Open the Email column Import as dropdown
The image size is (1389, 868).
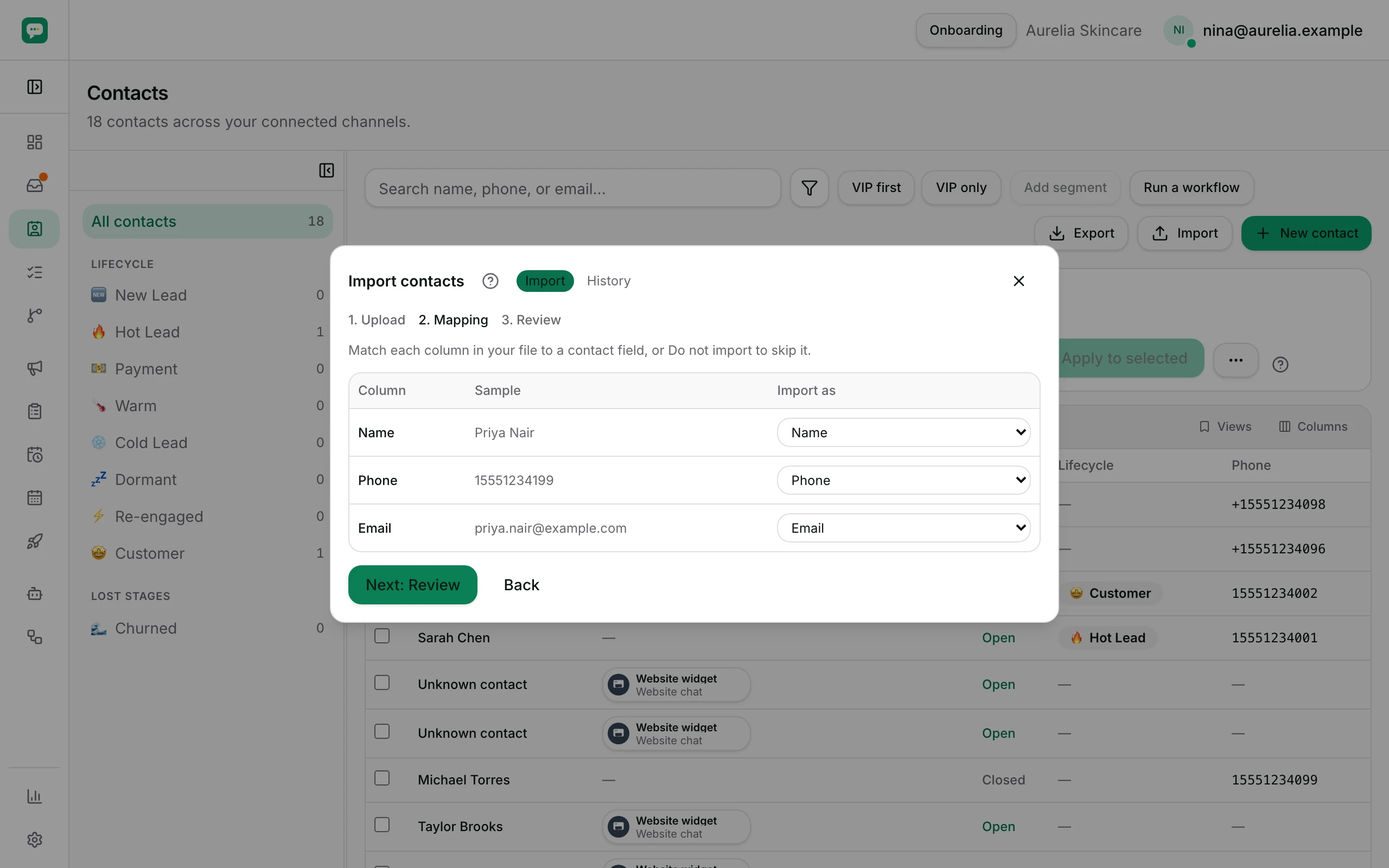903,527
